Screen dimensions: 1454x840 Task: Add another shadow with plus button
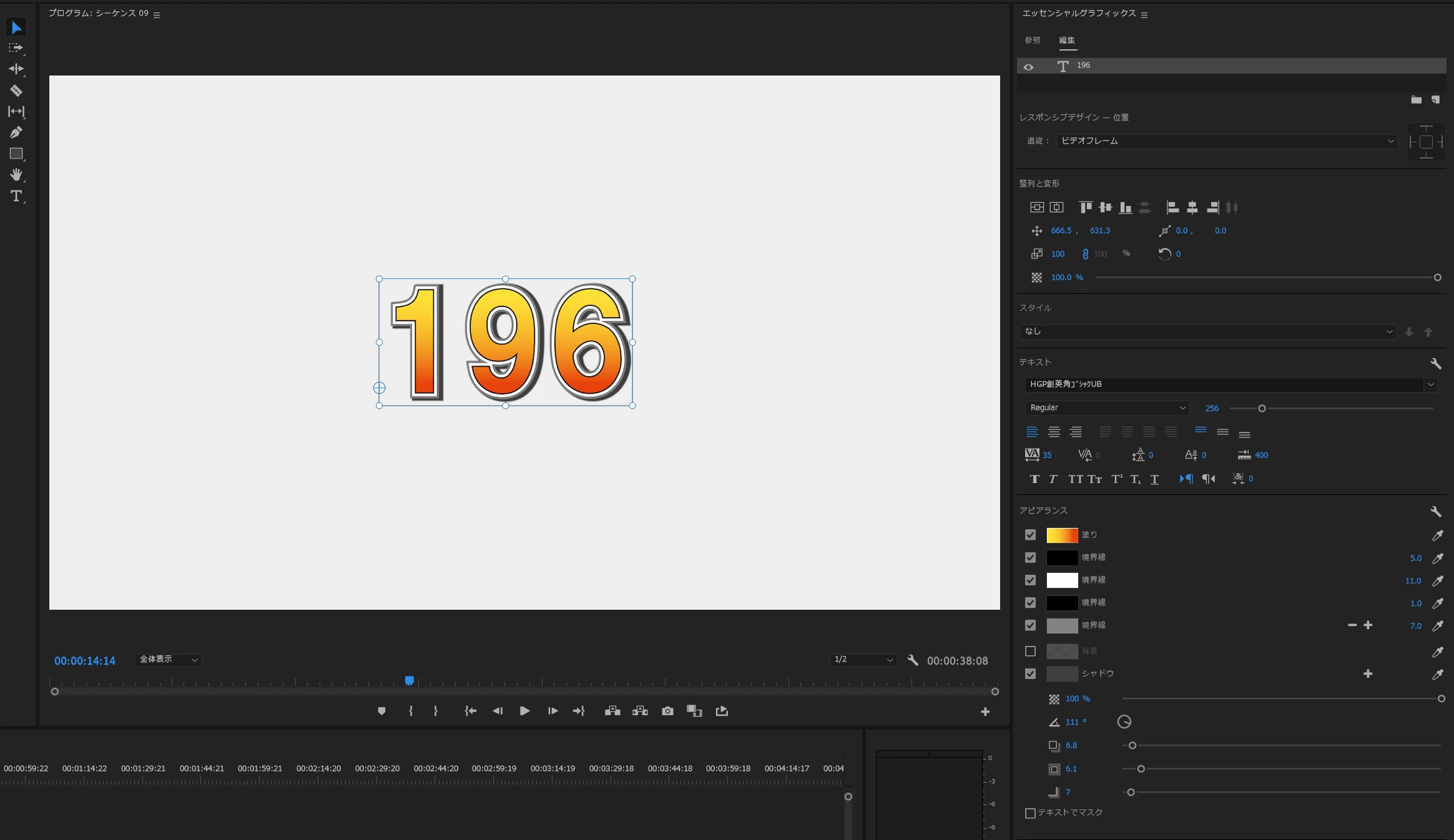pyautogui.click(x=1367, y=673)
